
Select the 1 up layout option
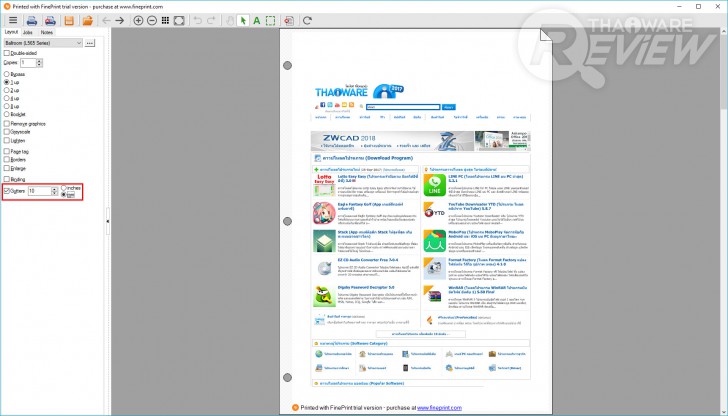pos(6,82)
